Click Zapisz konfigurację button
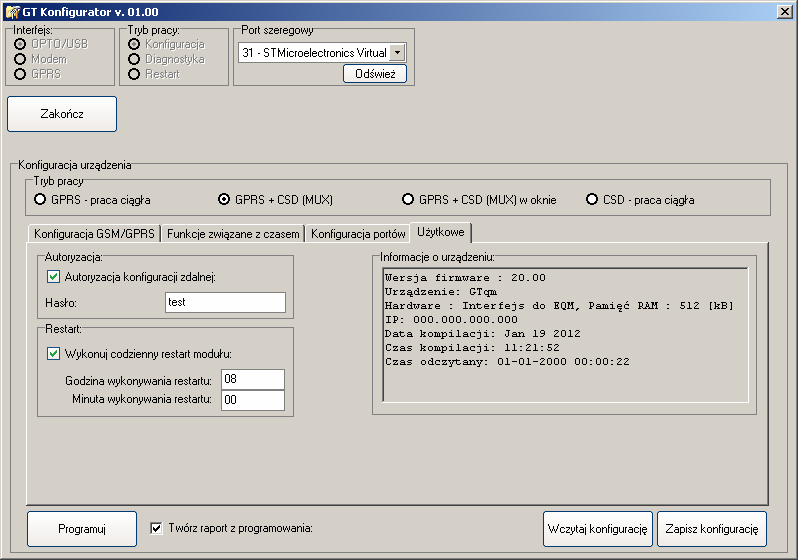This screenshot has width=798, height=560. (x=711, y=529)
